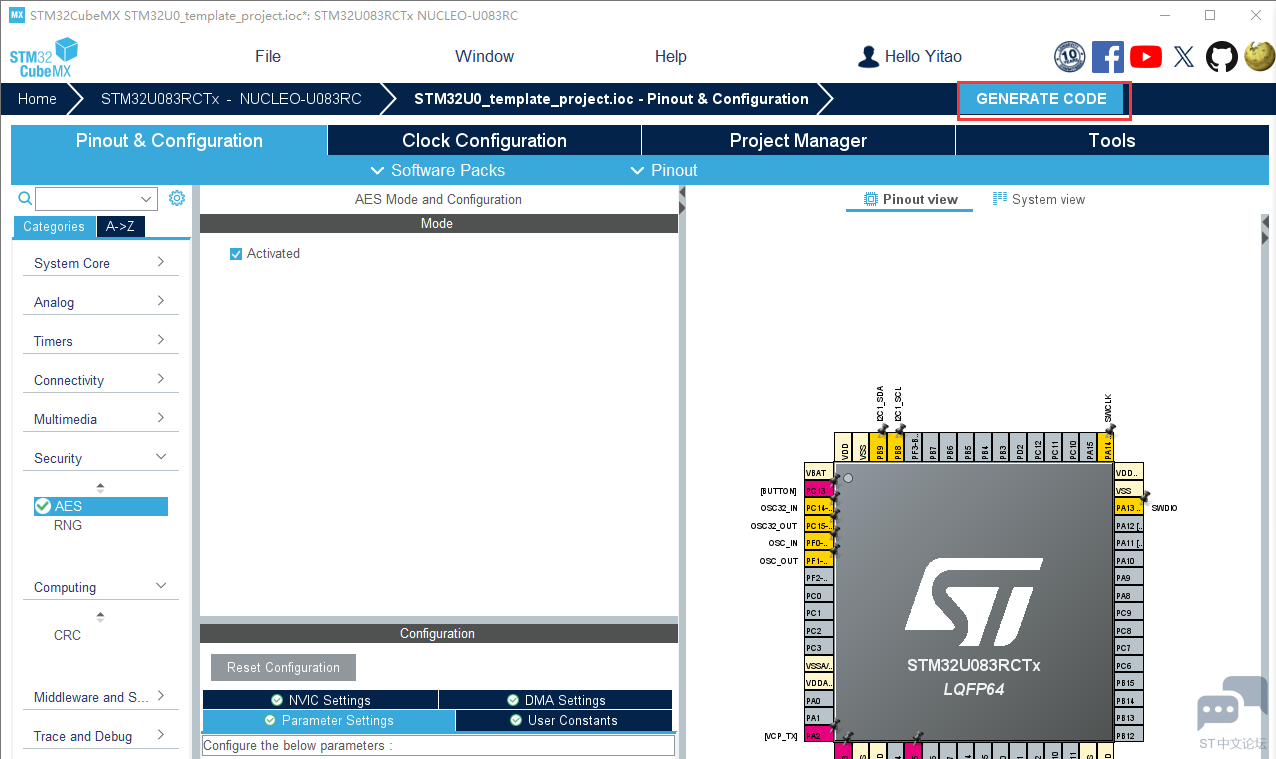Select the PF0 OSC_IN pin
Image resolution: width=1276 pixels, height=759 pixels.
(818, 543)
